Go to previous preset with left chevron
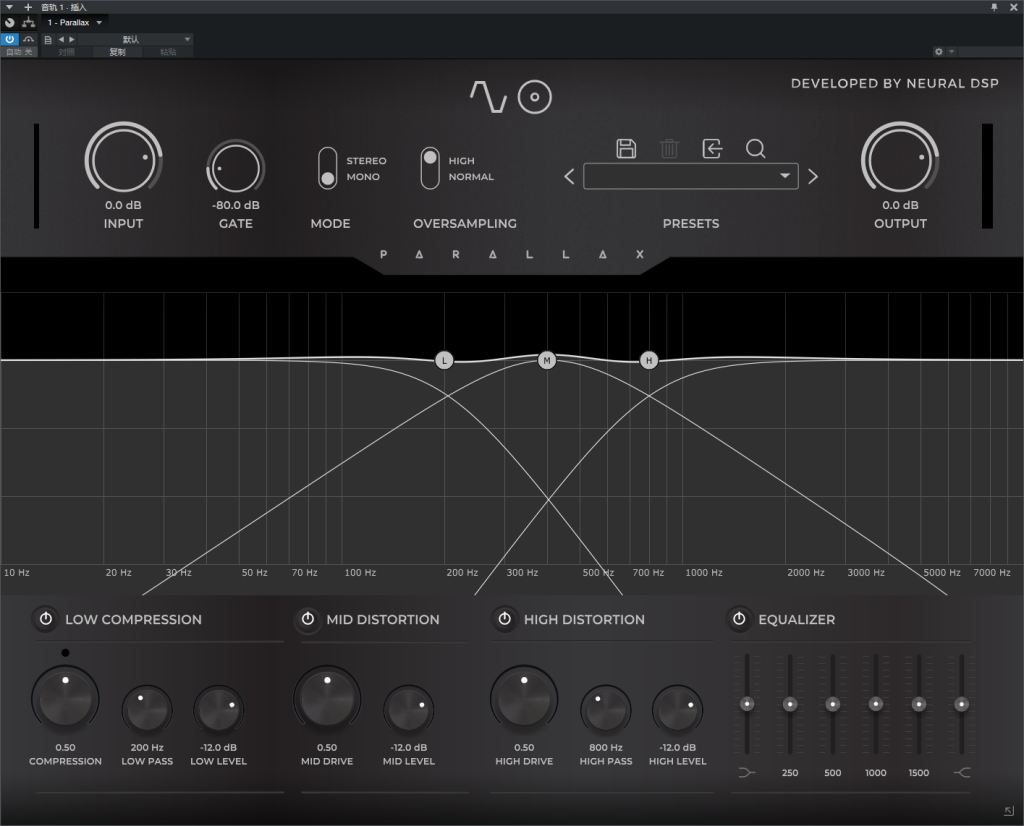 point(569,176)
